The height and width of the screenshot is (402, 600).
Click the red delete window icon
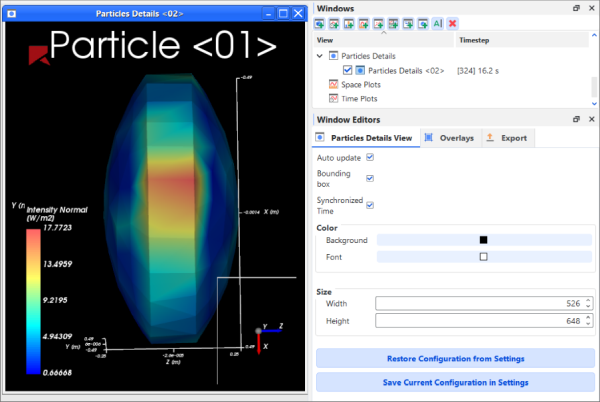coord(453,23)
